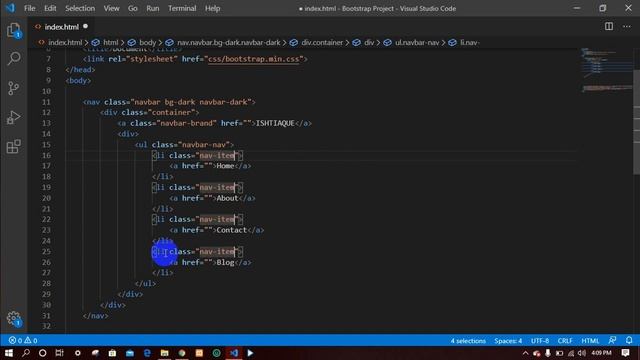The image size is (640, 360).
Task: Open the Windows Start menu
Action: click(9, 353)
